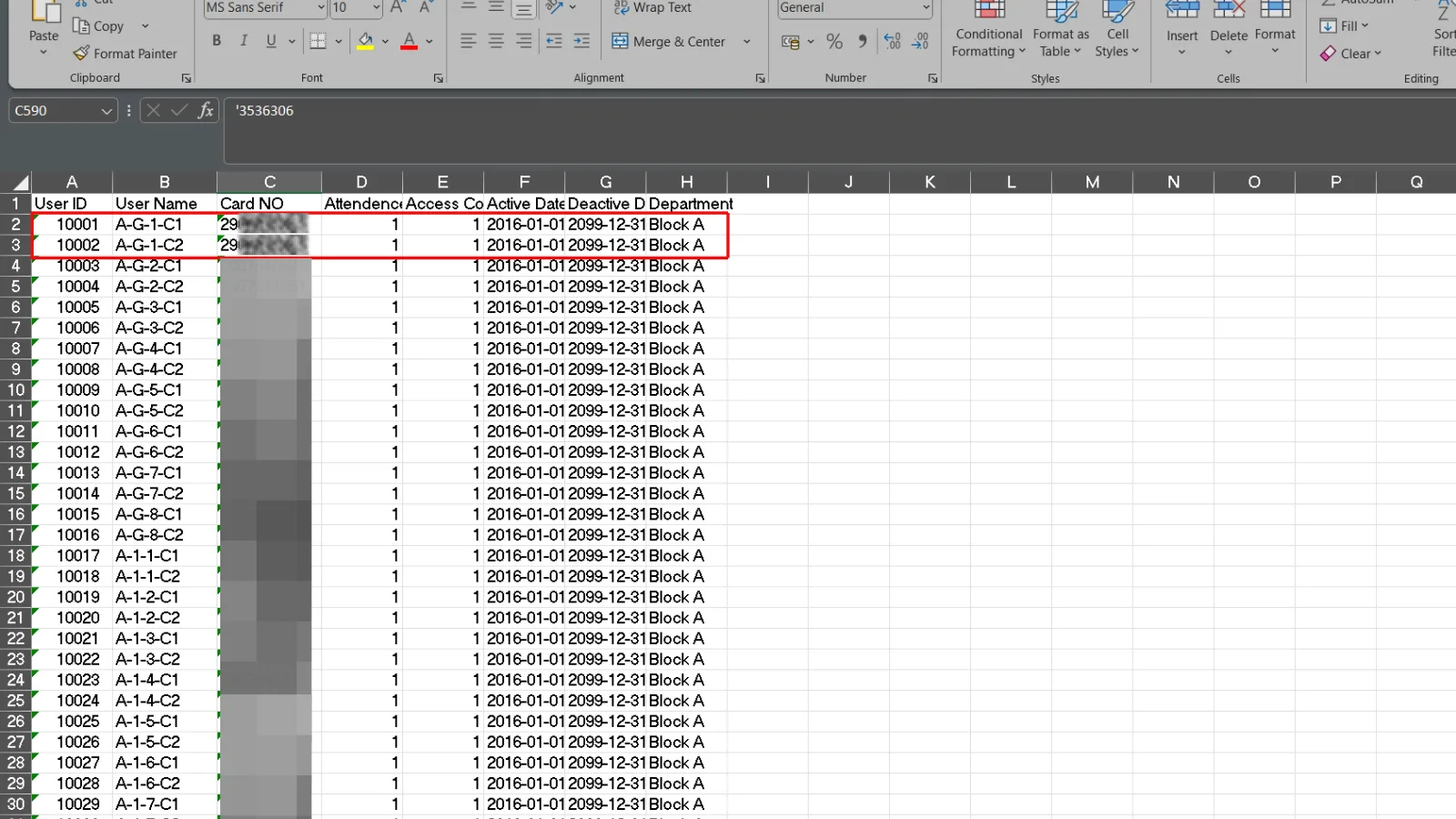Open the Number format dialog launcher
The height and width of the screenshot is (819, 1456).
(x=933, y=78)
